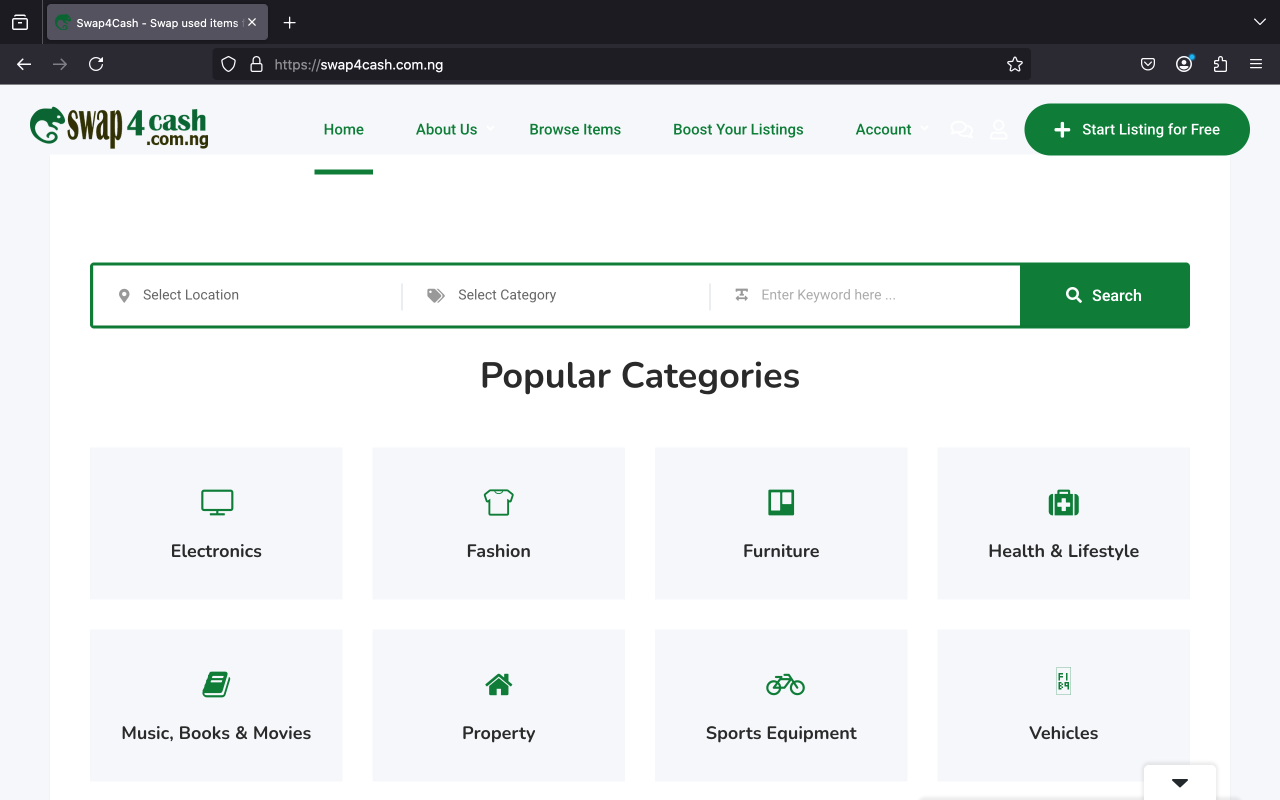Click Start Listing for Free button

point(1137,130)
